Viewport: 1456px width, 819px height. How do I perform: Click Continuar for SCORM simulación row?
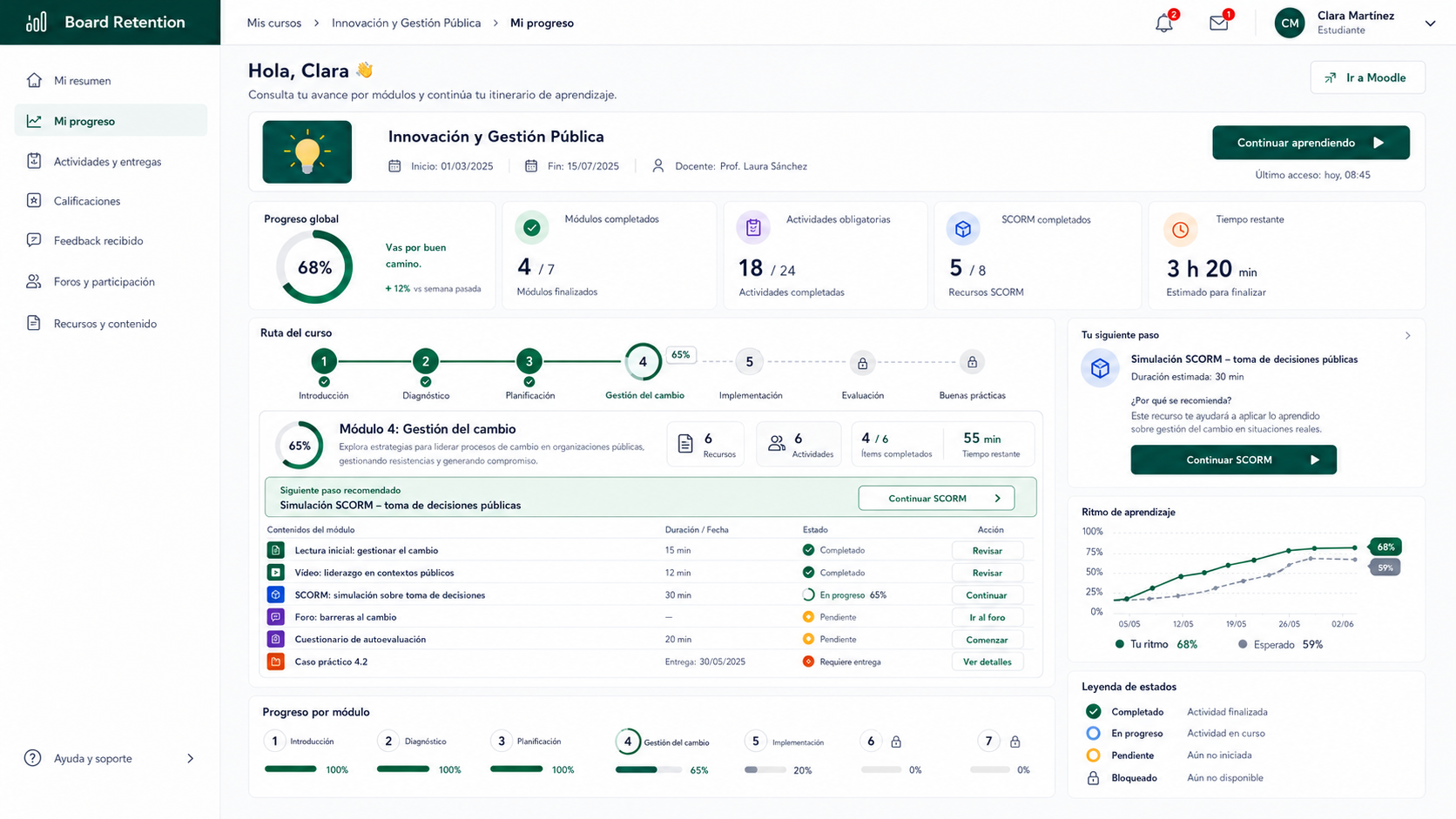click(987, 595)
